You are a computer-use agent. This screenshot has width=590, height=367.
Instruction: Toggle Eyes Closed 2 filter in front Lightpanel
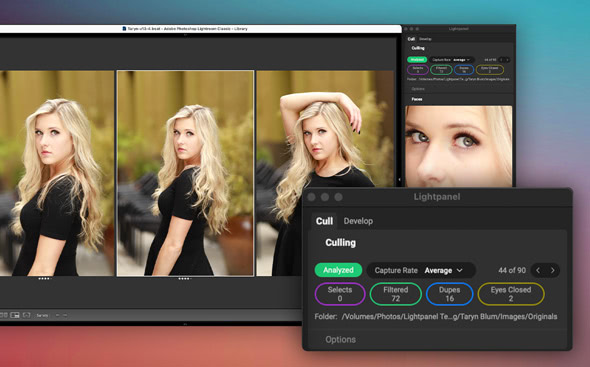[x=511, y=294]
